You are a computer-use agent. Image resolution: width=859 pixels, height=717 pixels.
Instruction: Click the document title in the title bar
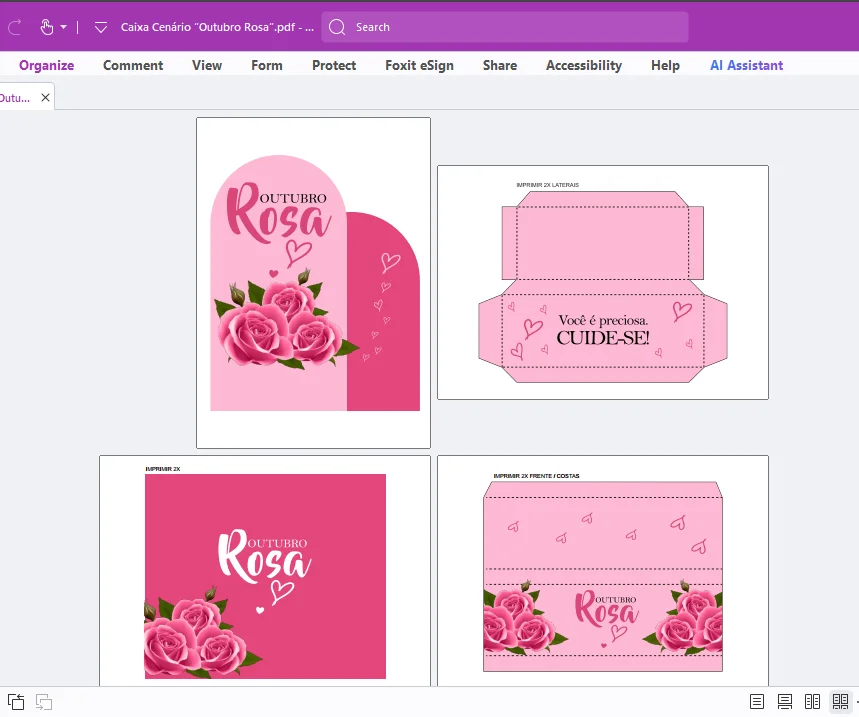pos(217,27)
